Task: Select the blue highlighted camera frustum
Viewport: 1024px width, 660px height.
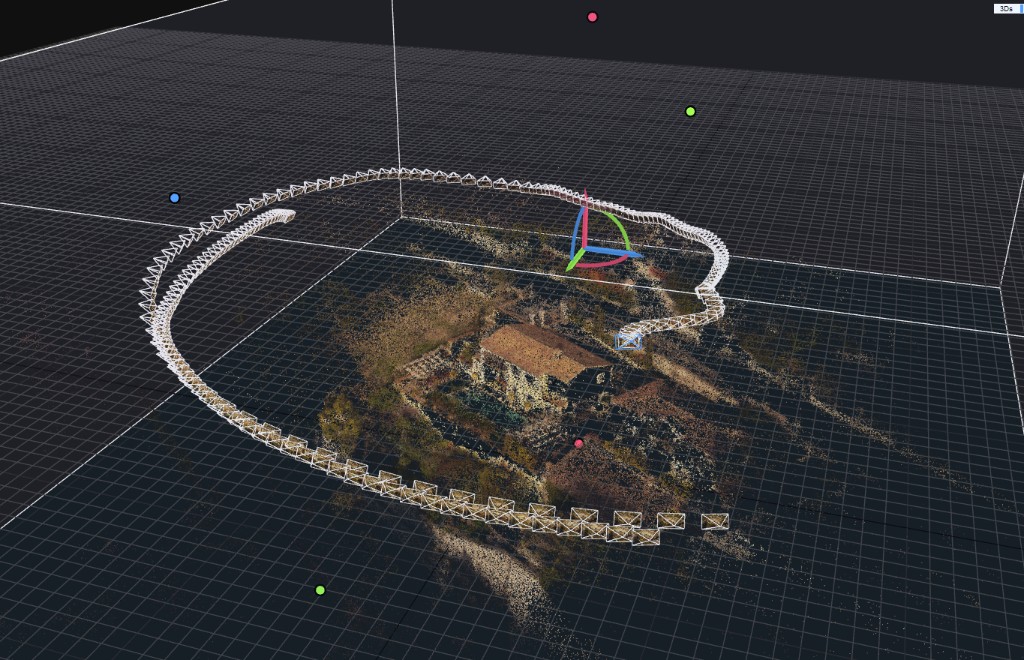Action: coord(628,340)
